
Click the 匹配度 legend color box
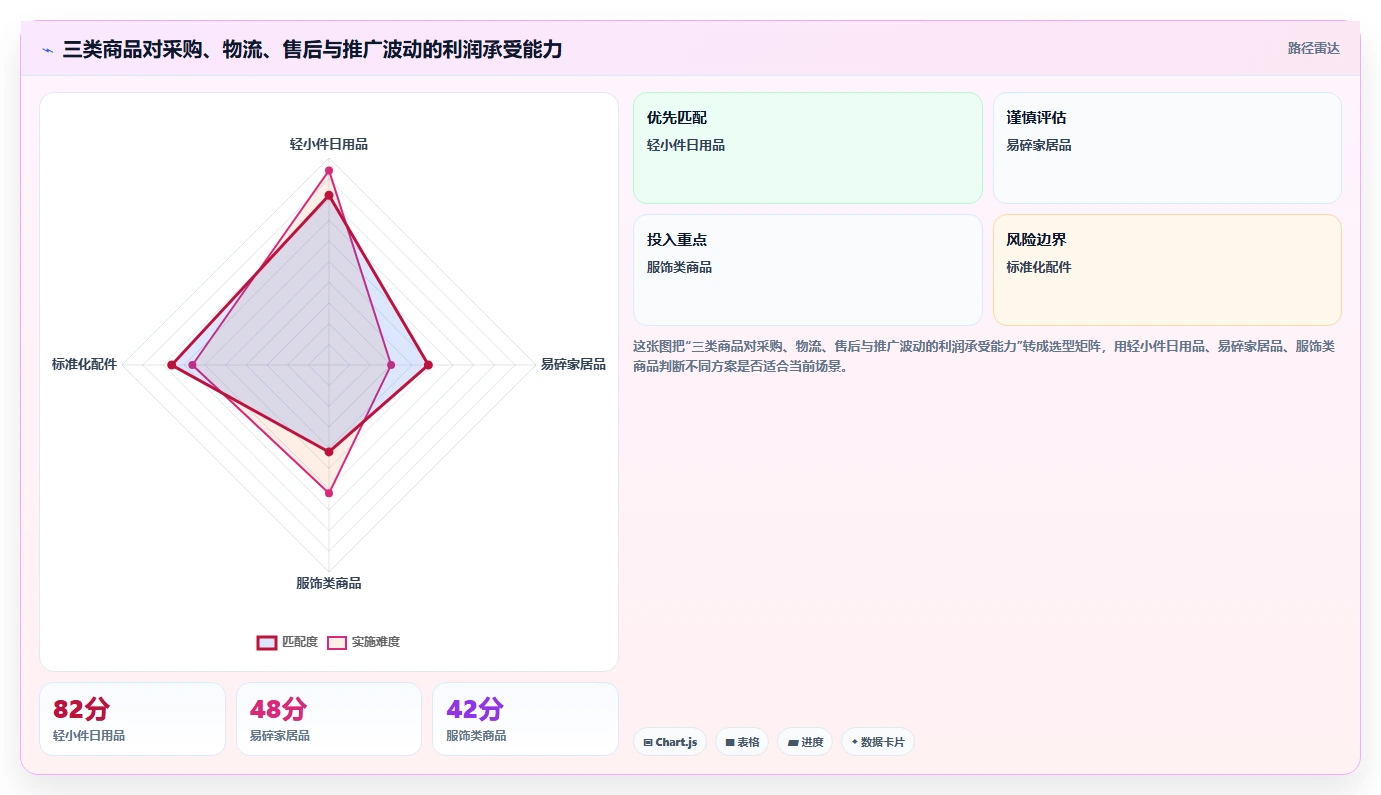pos(267,642)
